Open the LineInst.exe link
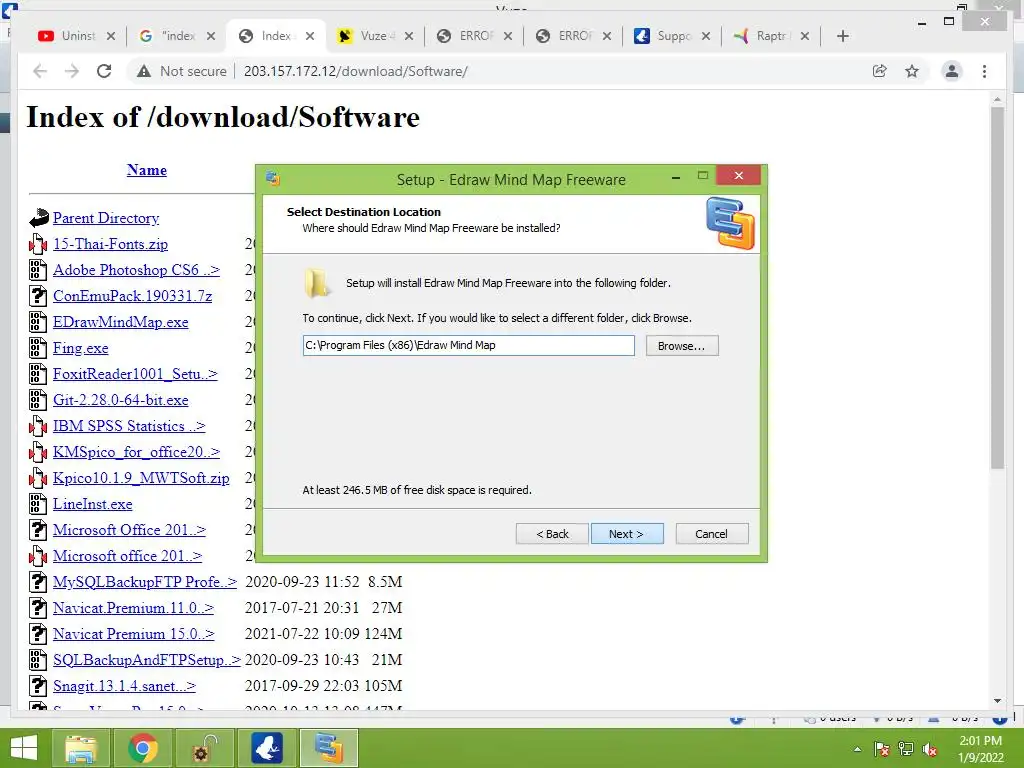 coord(93,504)
